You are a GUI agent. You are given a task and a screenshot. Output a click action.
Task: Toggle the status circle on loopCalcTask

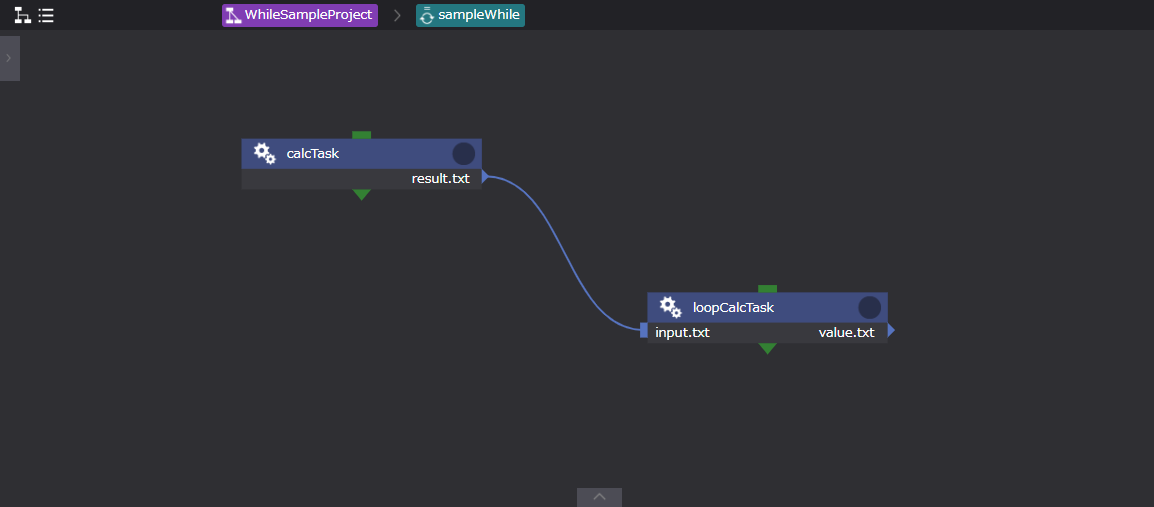click(869, 307)
